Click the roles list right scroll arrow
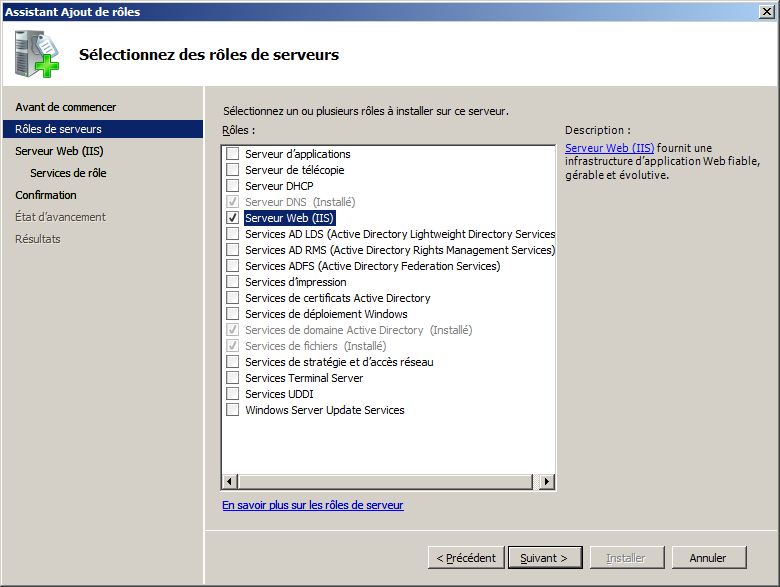 click(x=546, y=482)
